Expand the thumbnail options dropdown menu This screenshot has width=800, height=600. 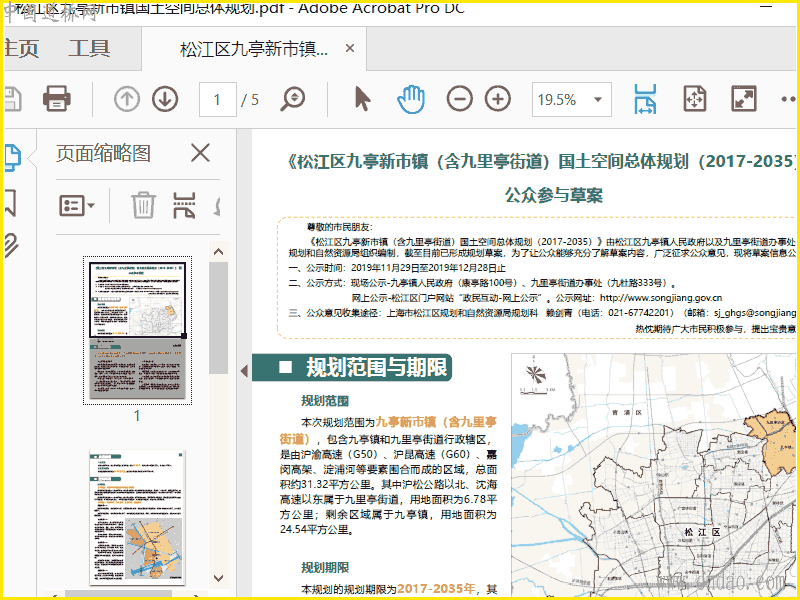[77, 206]
